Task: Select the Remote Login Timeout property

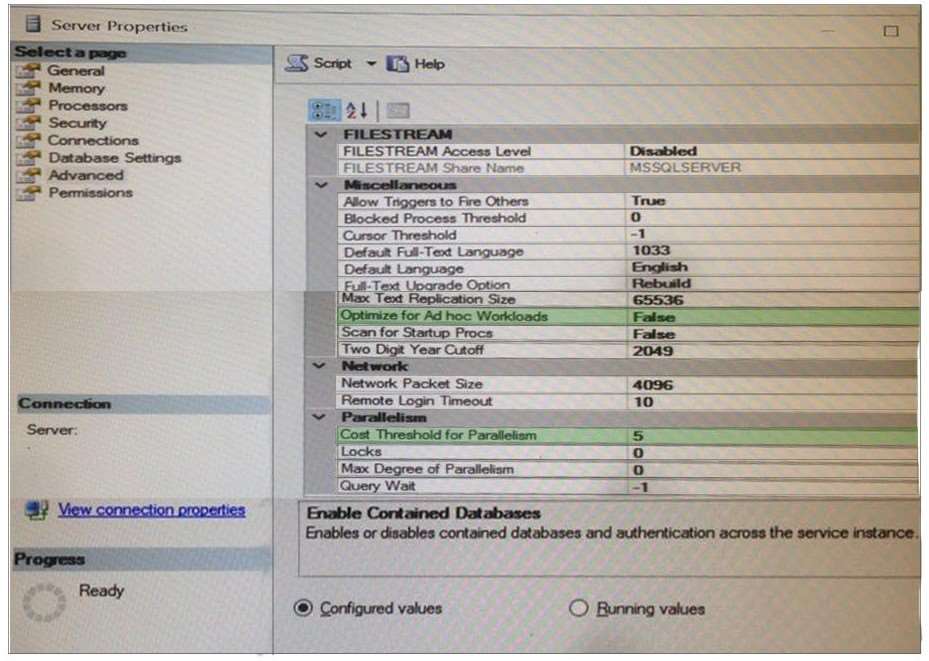Action: click(627, 402)
